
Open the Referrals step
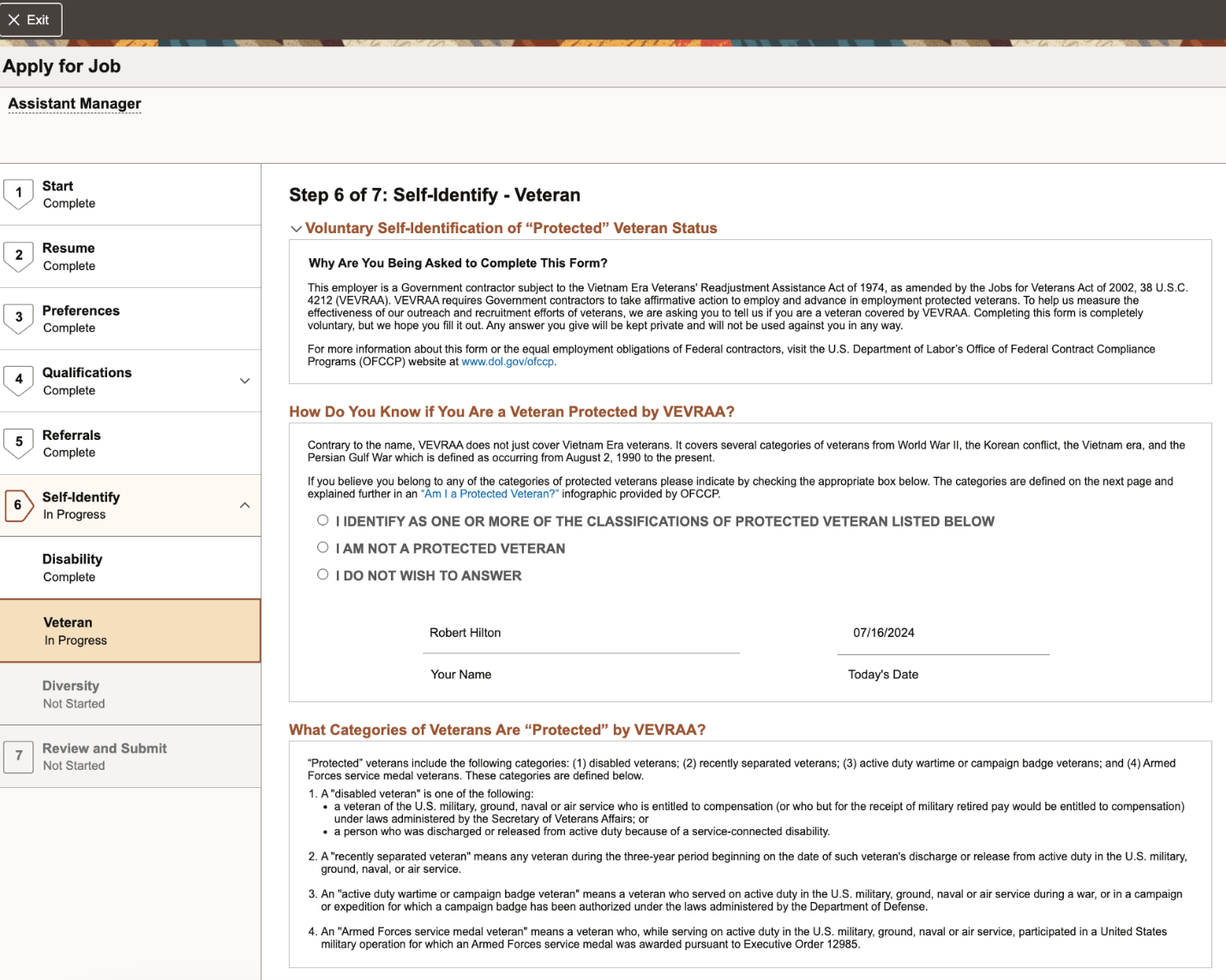pos(130,443)
